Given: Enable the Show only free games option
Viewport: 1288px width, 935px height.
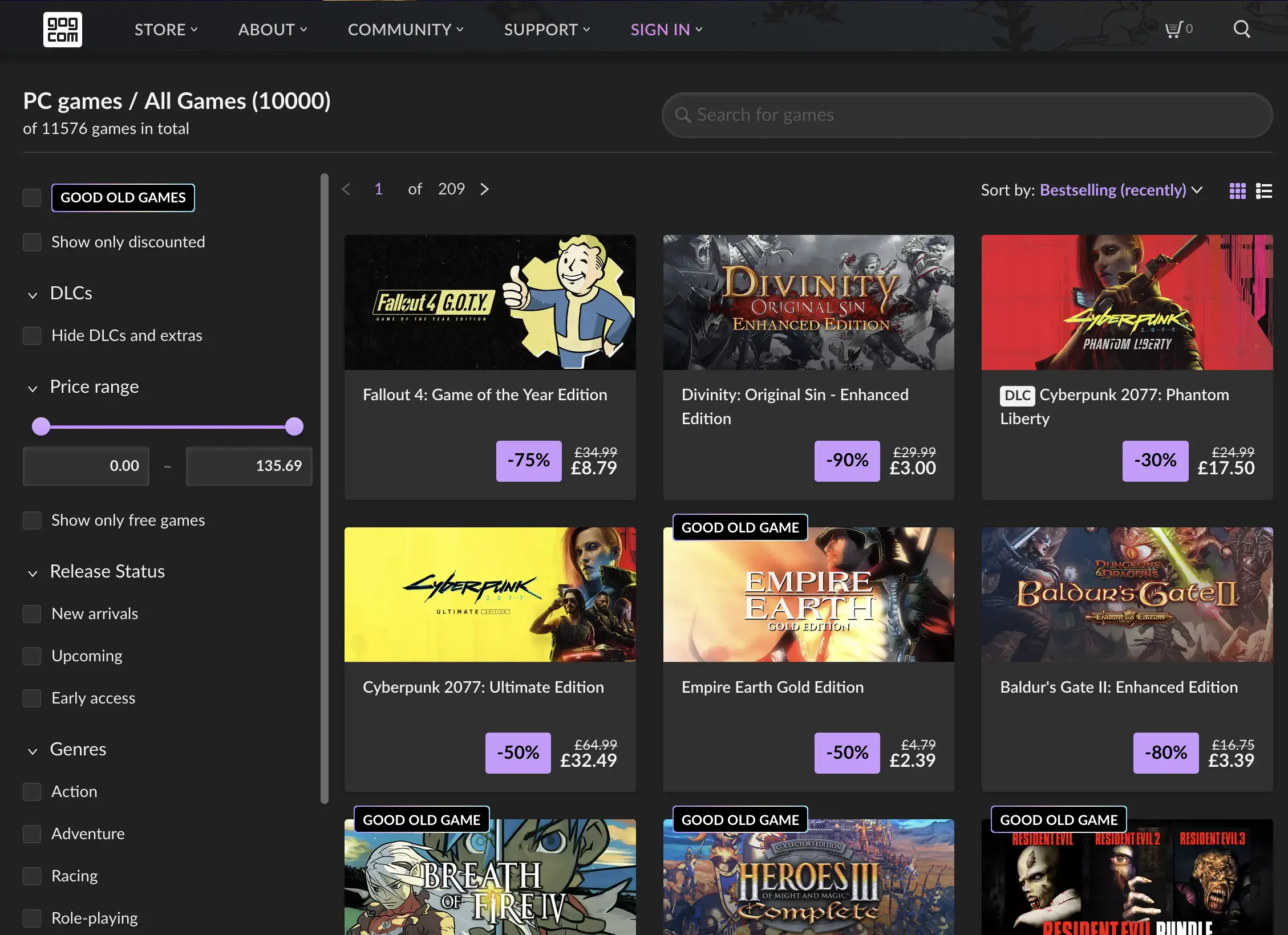Looking at the screenshot, I should [32, 520].
